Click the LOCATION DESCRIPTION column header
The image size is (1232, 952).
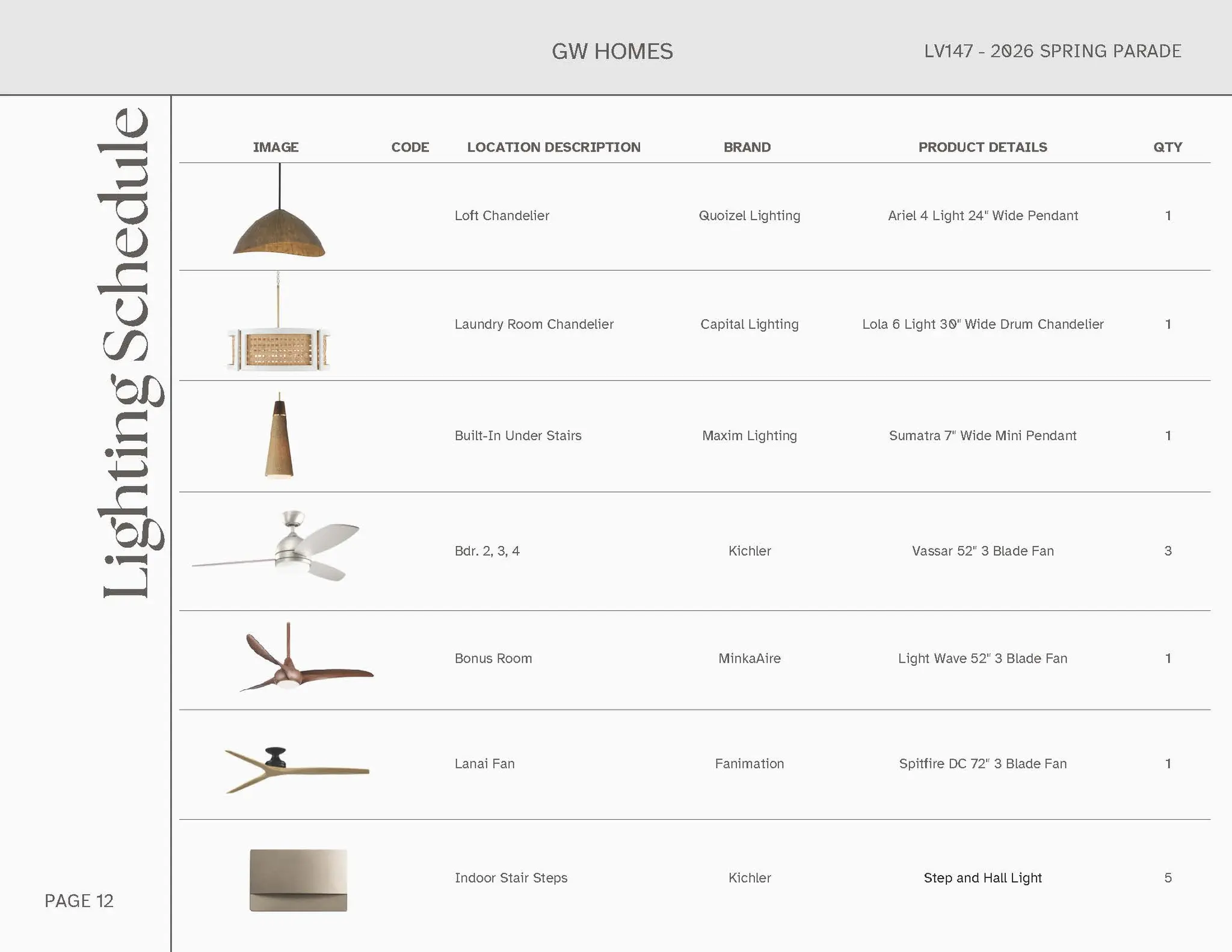[553, 147]
